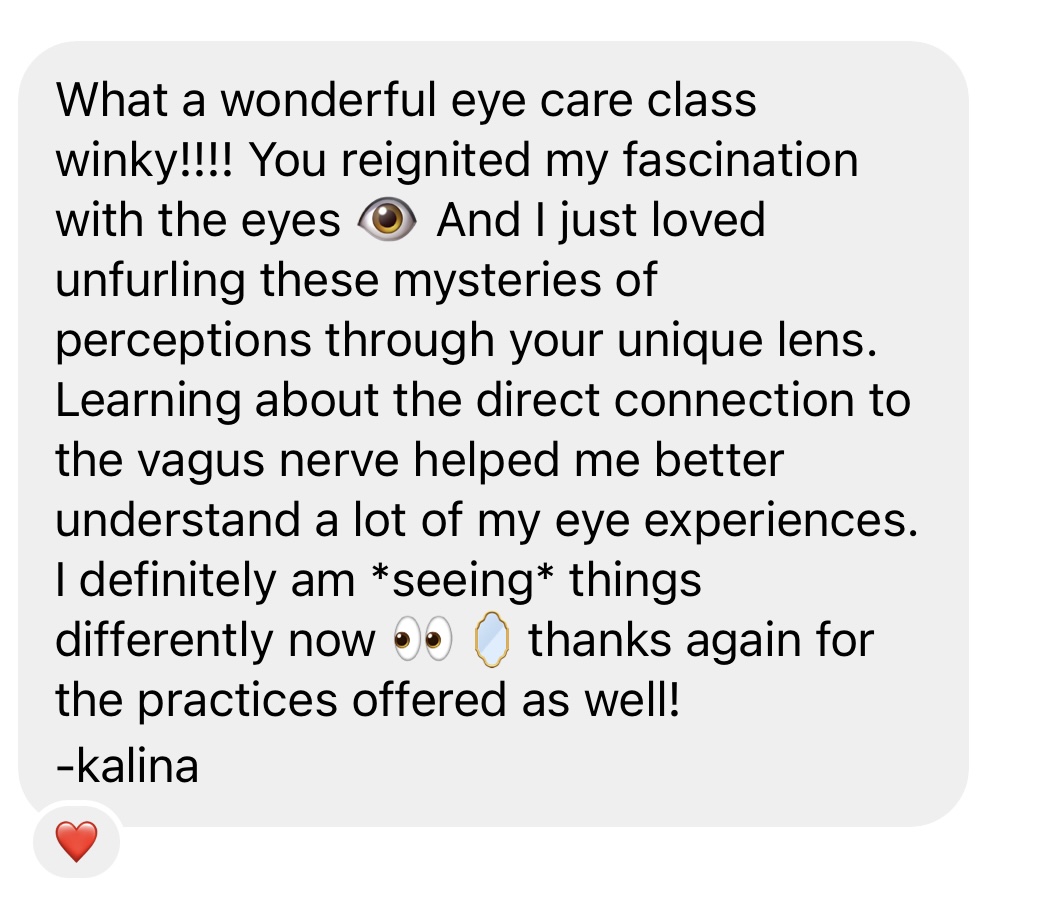Click "What a wonderful eye care class"
This screenshot has height=910, width=1043.
(x=406, y=100)
